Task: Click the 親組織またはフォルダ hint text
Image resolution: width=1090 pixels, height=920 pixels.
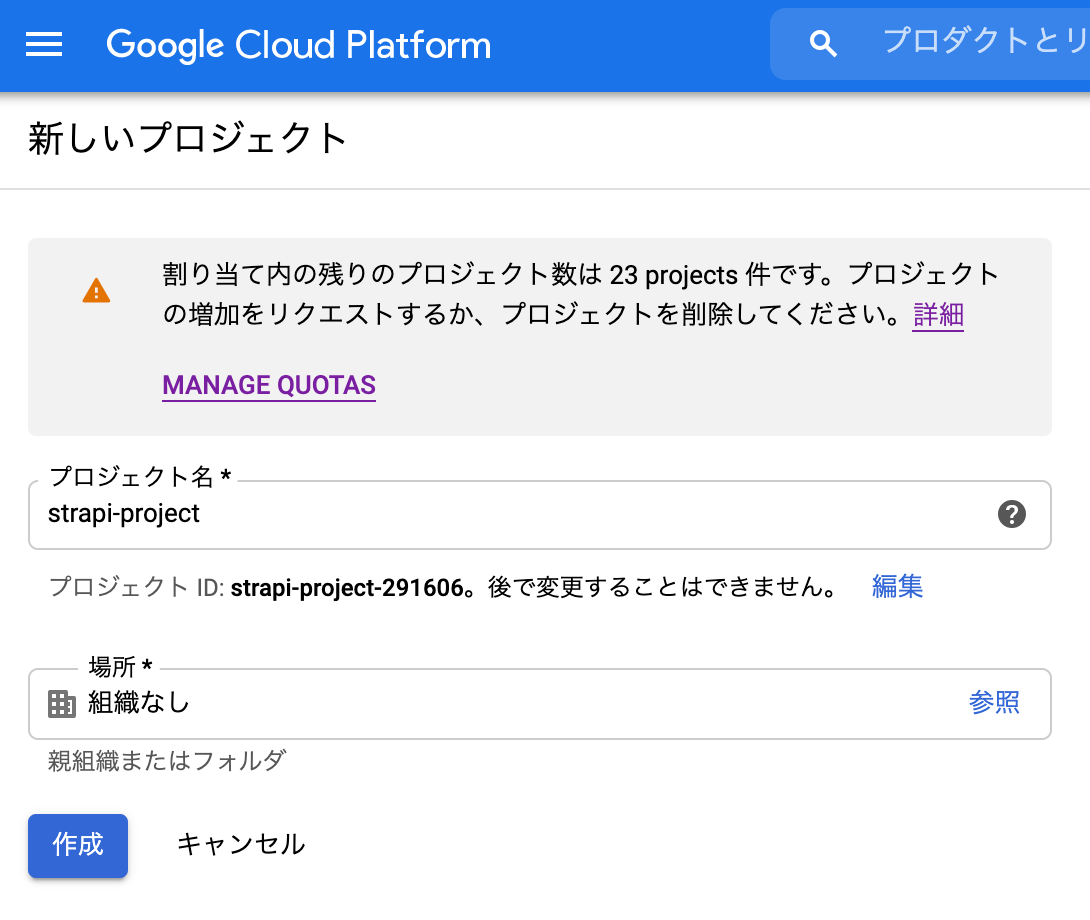Action: click(x=167, y=760)
